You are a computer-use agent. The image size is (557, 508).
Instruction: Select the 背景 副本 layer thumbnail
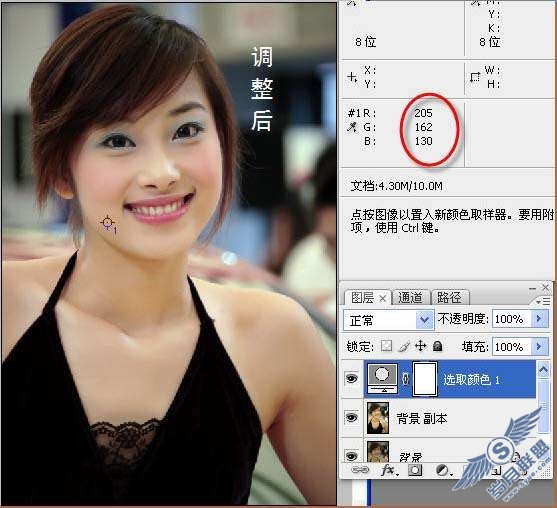click(378, 418)
